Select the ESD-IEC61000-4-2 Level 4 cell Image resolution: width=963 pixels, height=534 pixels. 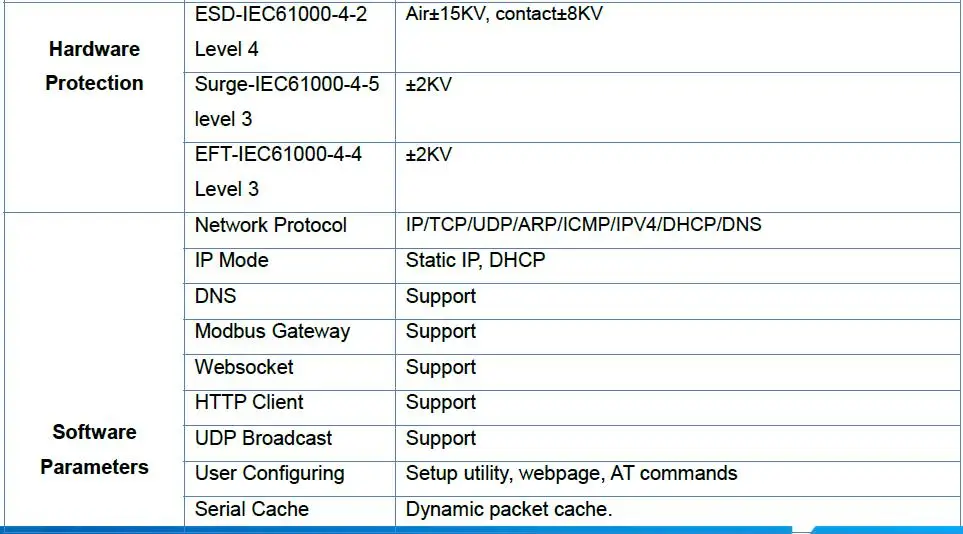tap(290, 37)
